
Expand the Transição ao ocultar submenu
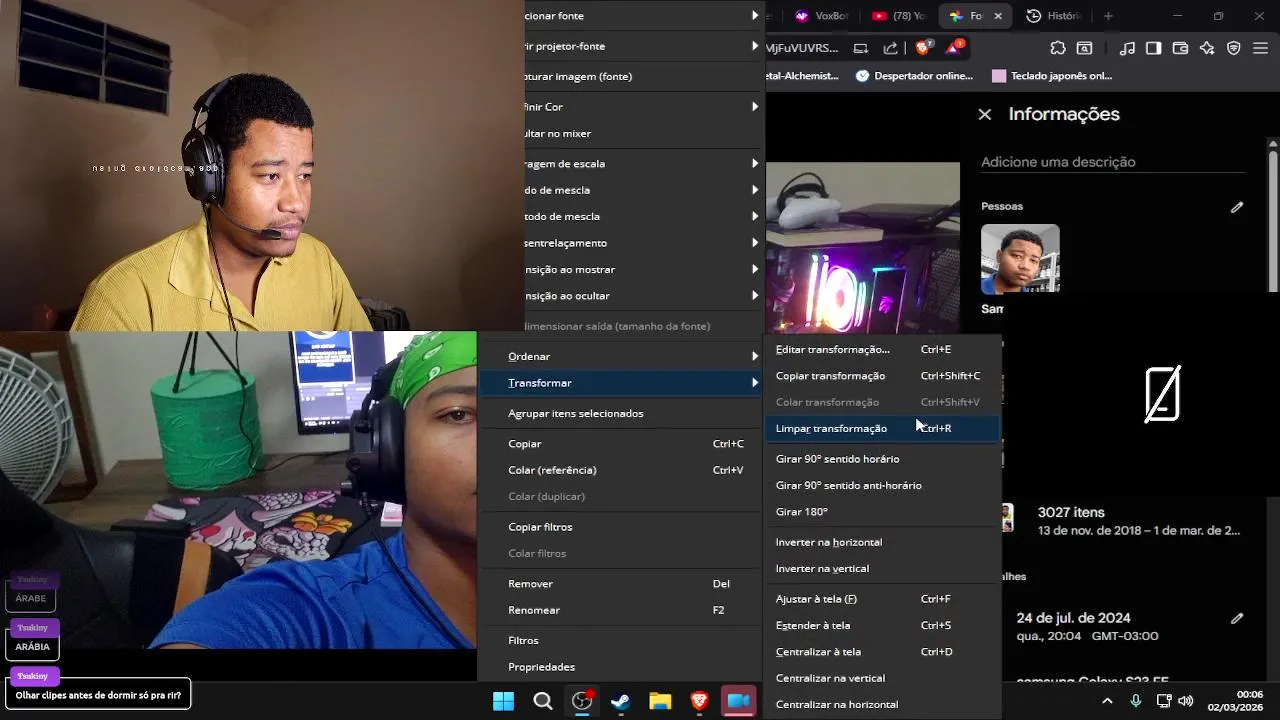tap(645, 296)
